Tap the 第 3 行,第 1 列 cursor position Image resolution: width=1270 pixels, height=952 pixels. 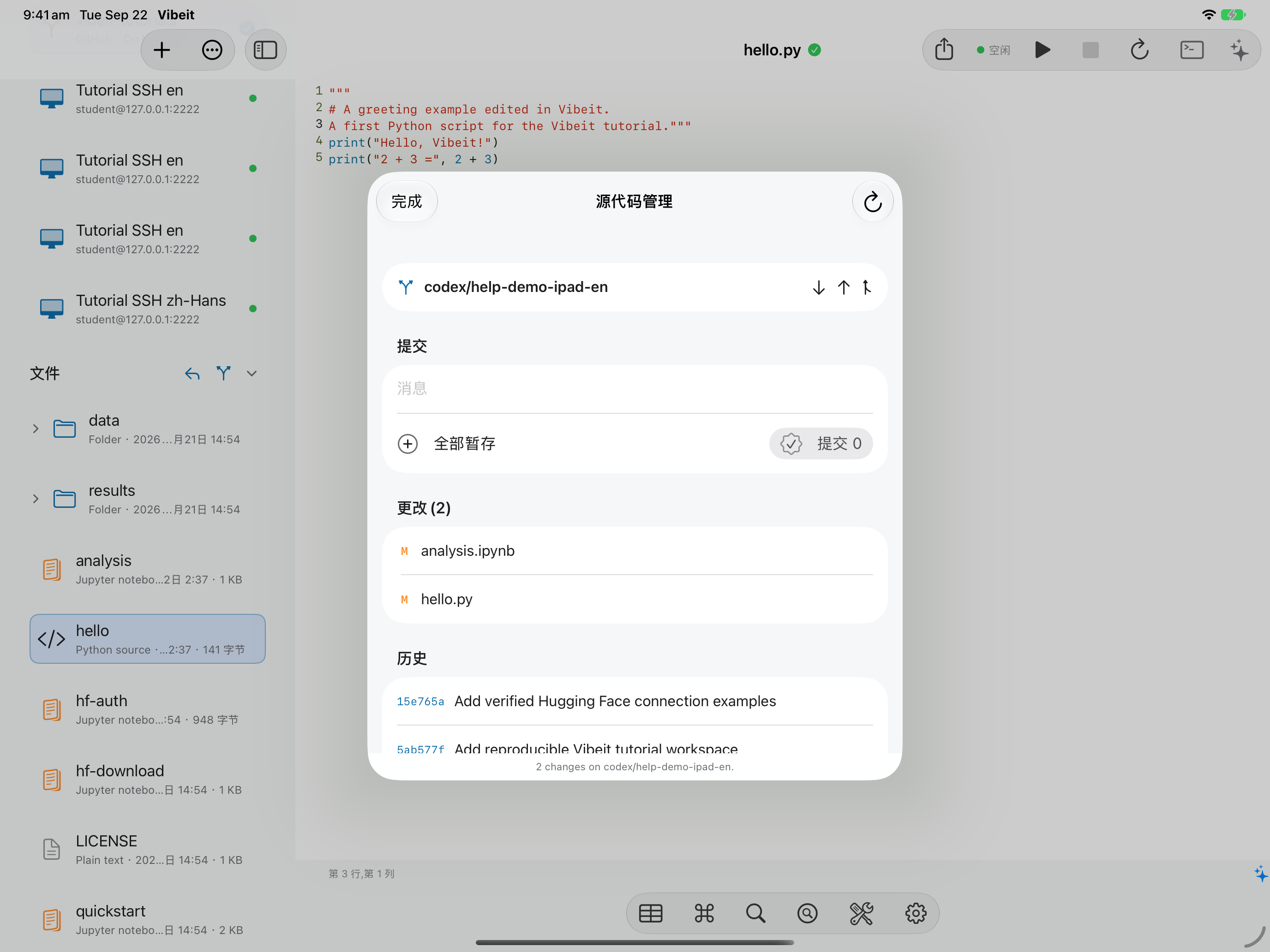click(361, 874)
